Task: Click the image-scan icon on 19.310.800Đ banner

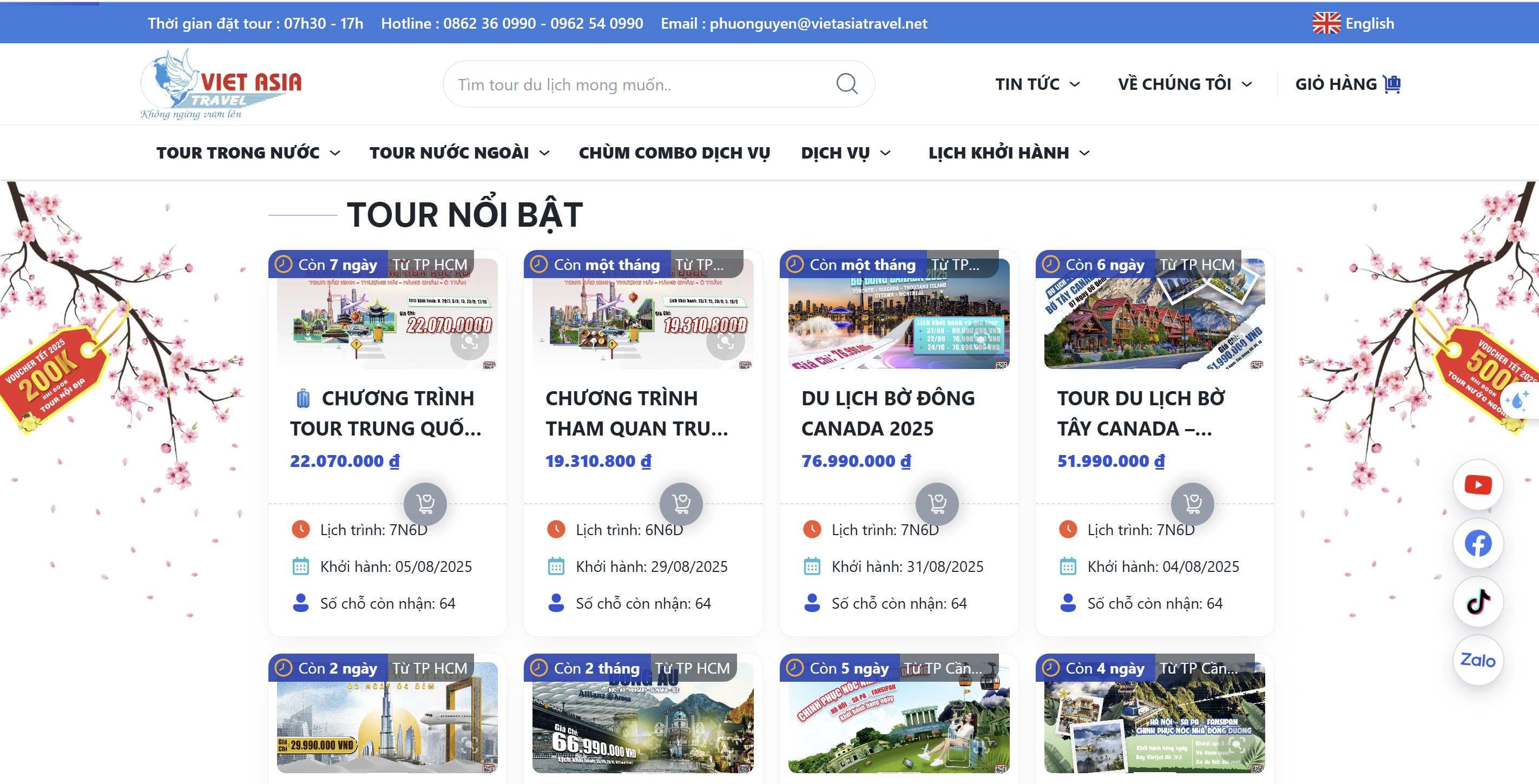Action: pyautogui.click(x=725, y=341)
